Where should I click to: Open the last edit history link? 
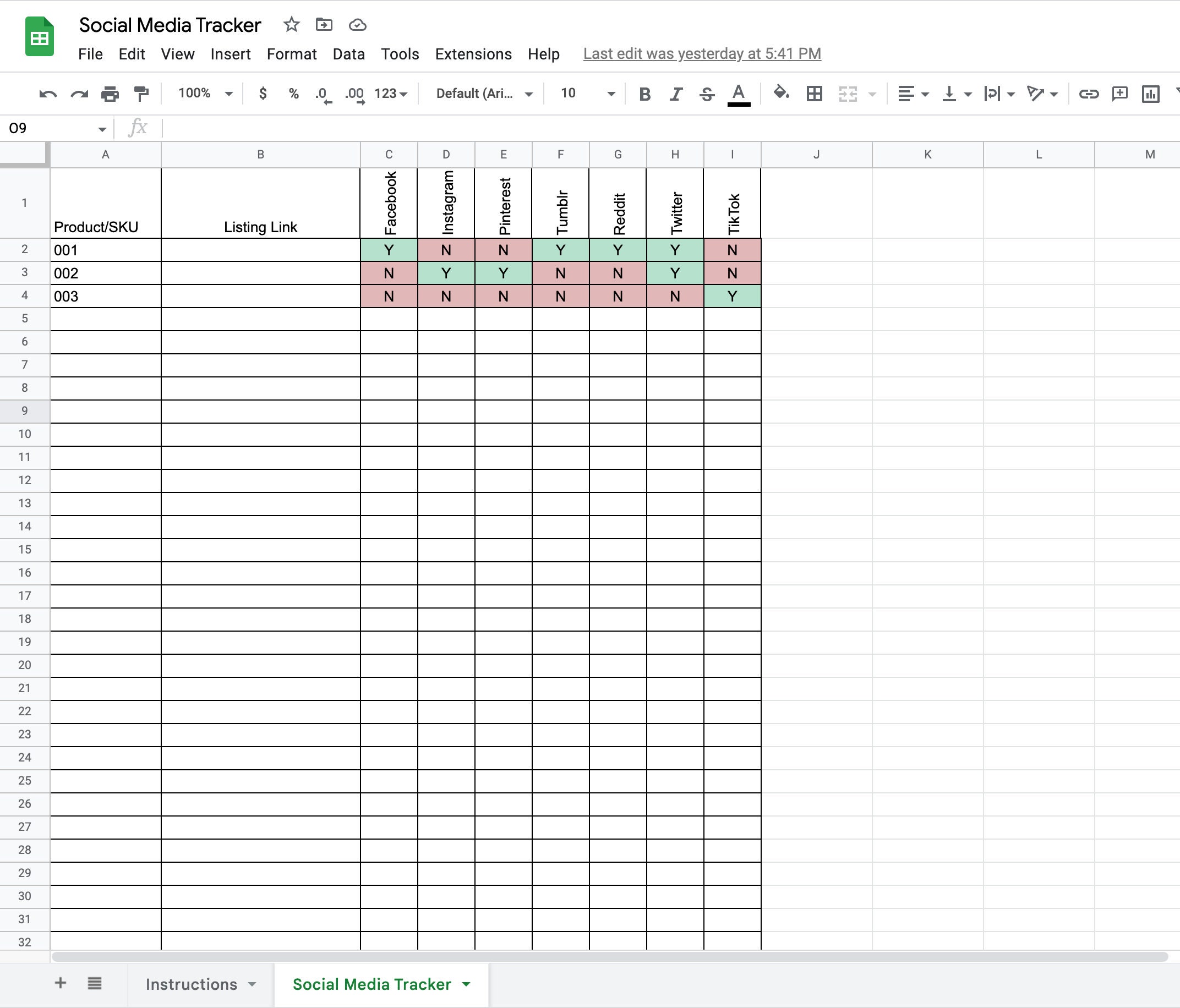click(702, 53)
